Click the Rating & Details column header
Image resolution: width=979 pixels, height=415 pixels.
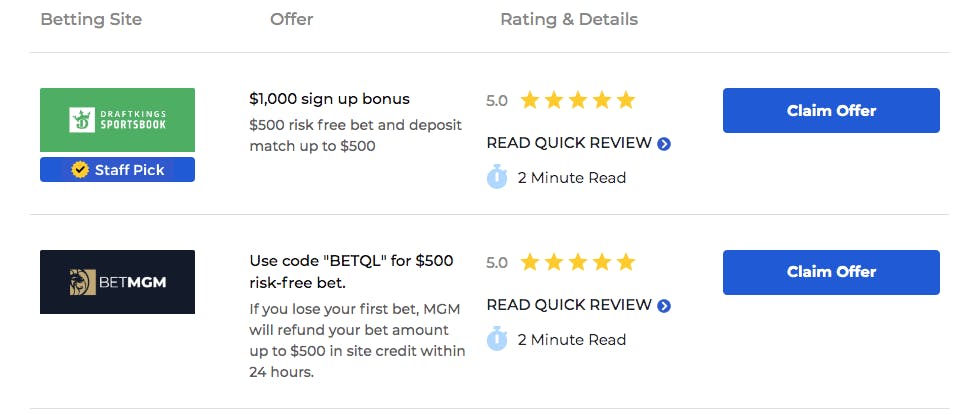coord(569,19)
